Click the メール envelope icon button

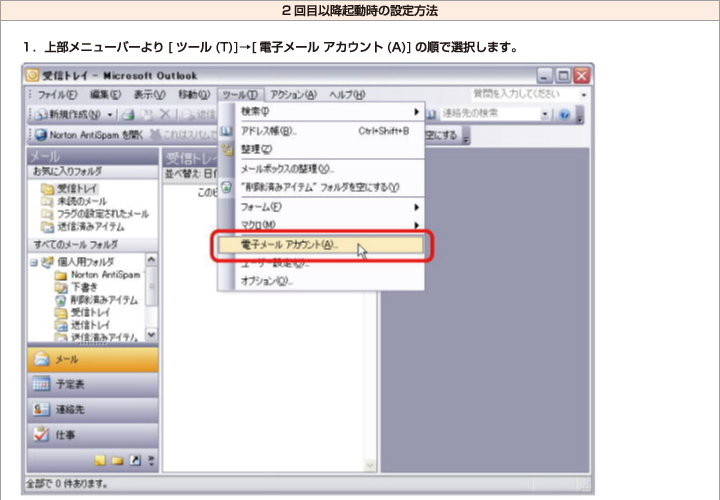pos(42,359)
